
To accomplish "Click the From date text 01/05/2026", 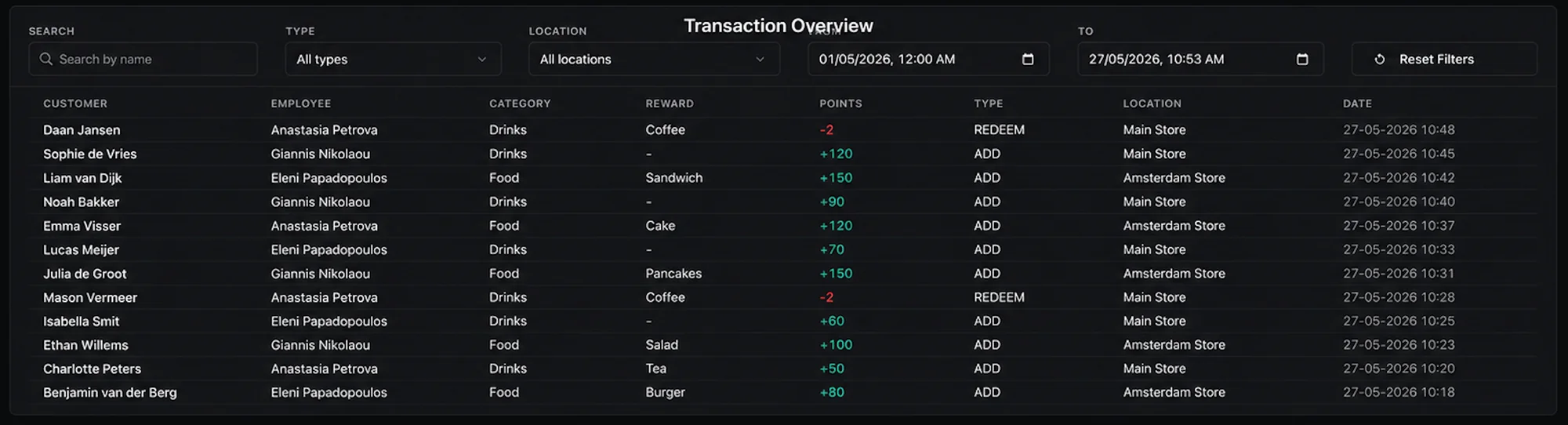I will pyautogui.click(x=855, y=59).
